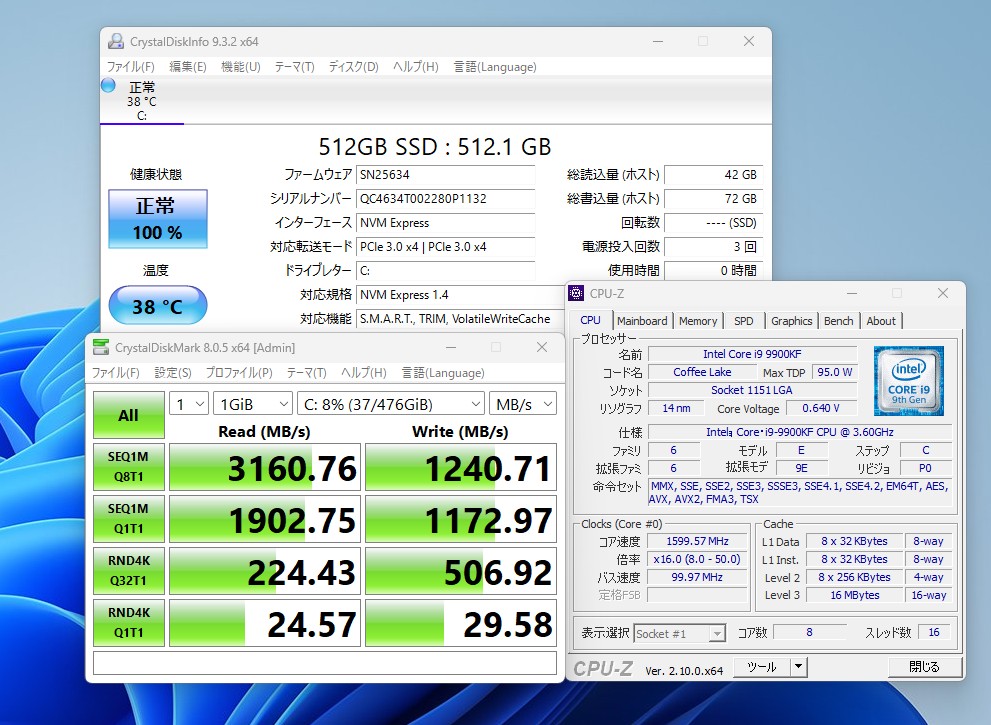Open 言語(Language) menu in CrystalDiskMark
The image size is (991, 725).
[443, 372]
